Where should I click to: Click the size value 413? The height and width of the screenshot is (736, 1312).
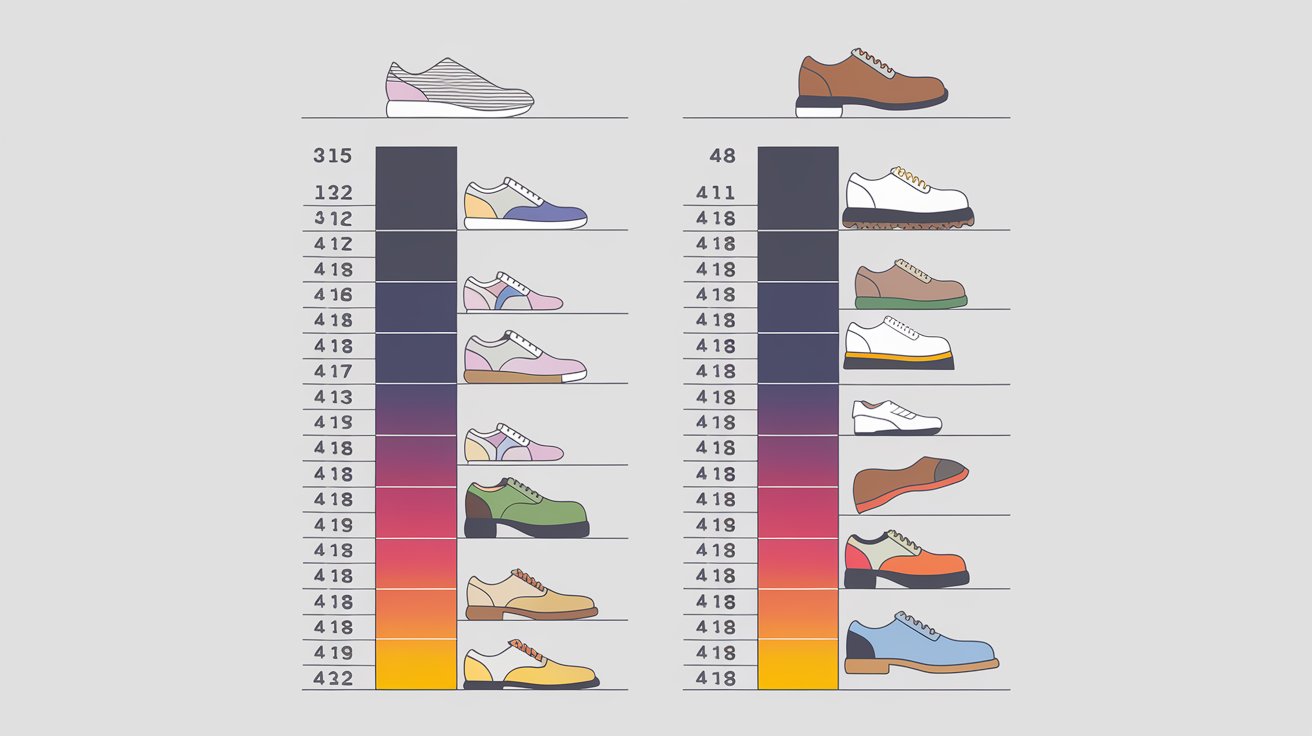tap(333, 397)
